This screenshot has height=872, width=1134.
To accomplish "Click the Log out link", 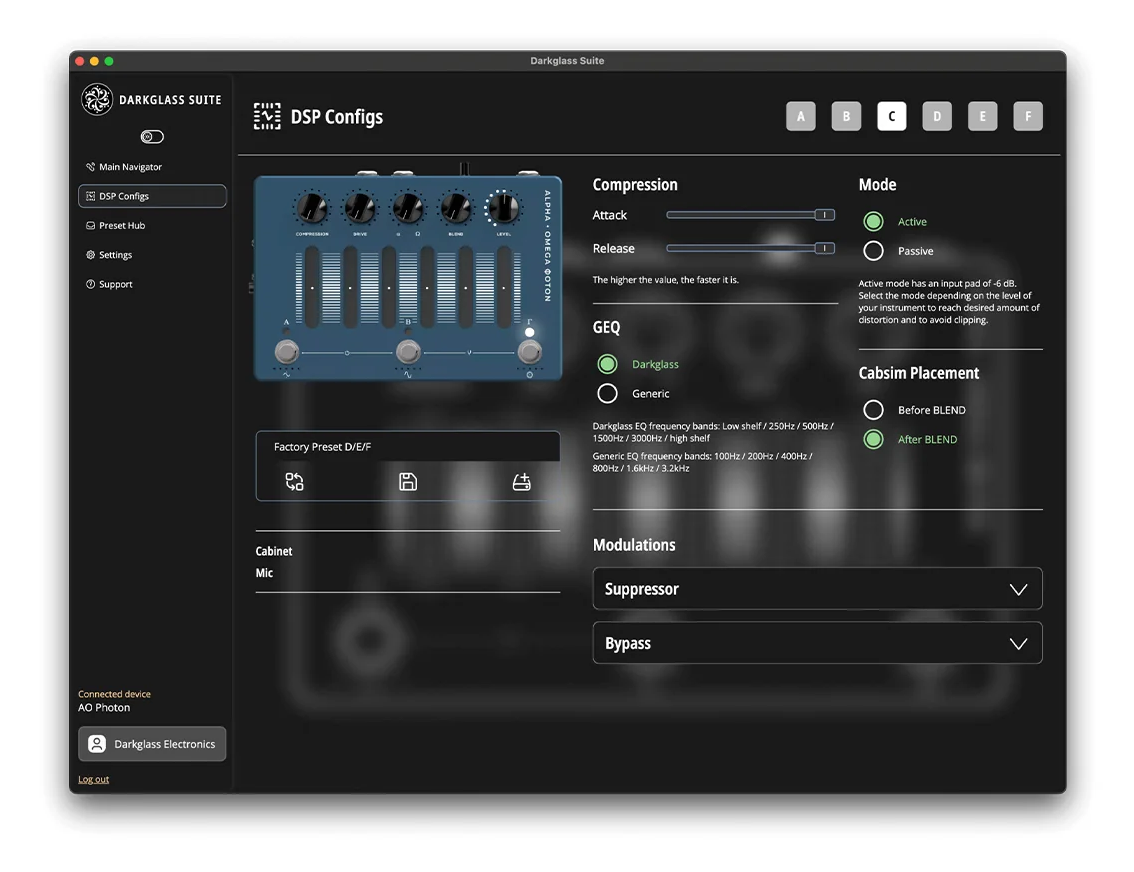I will coord(93,779).
